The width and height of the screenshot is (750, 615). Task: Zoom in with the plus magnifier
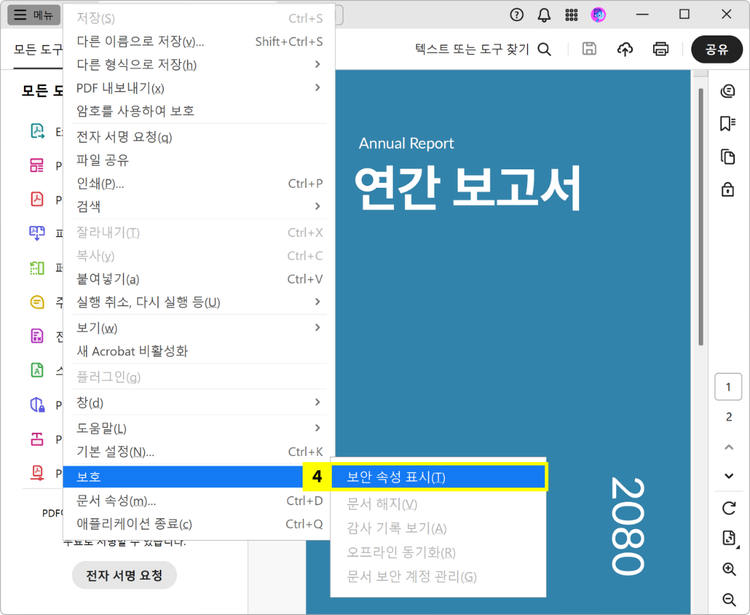point(728,569)
